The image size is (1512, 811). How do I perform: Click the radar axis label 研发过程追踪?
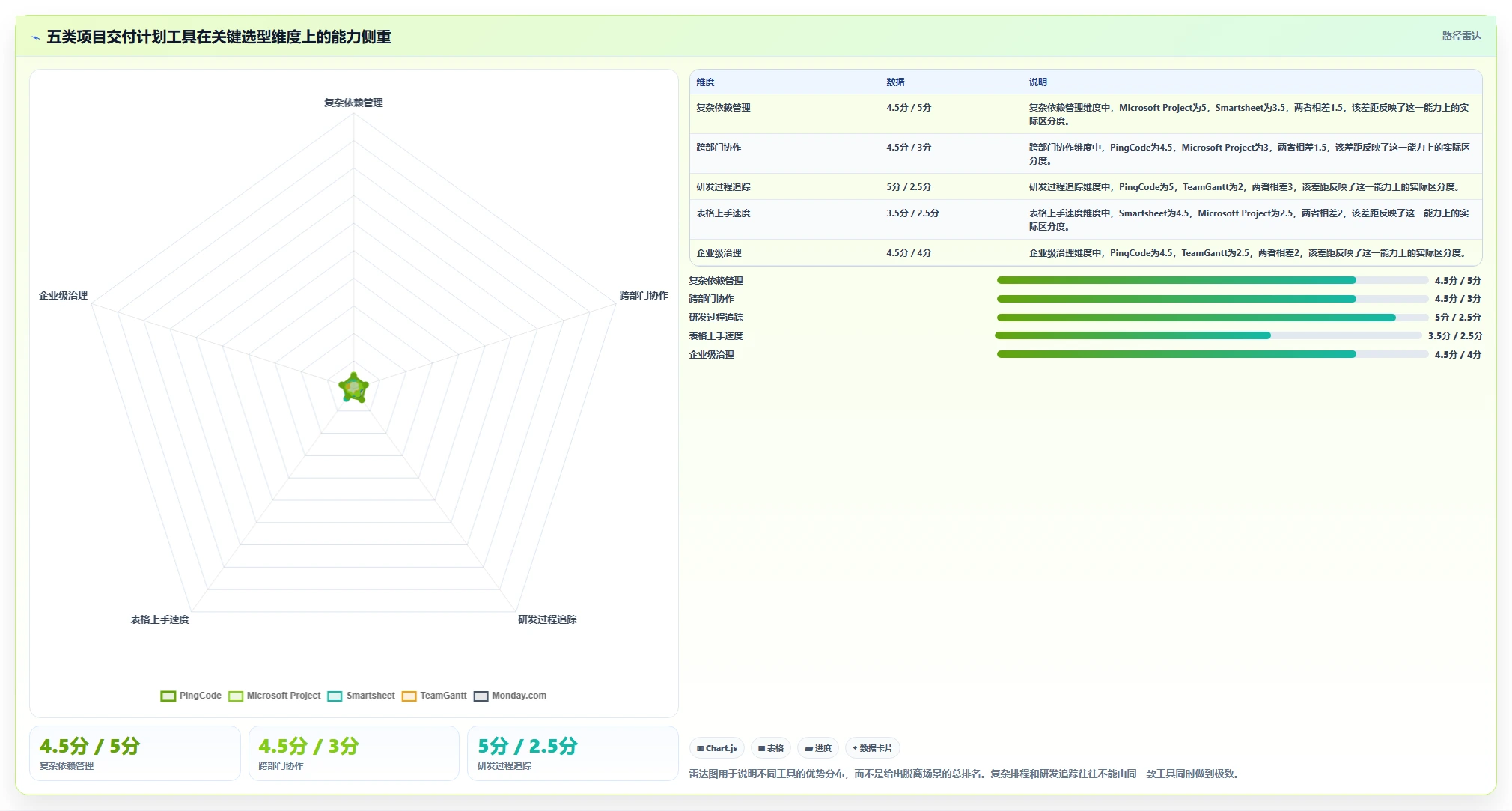pos(547,619)
